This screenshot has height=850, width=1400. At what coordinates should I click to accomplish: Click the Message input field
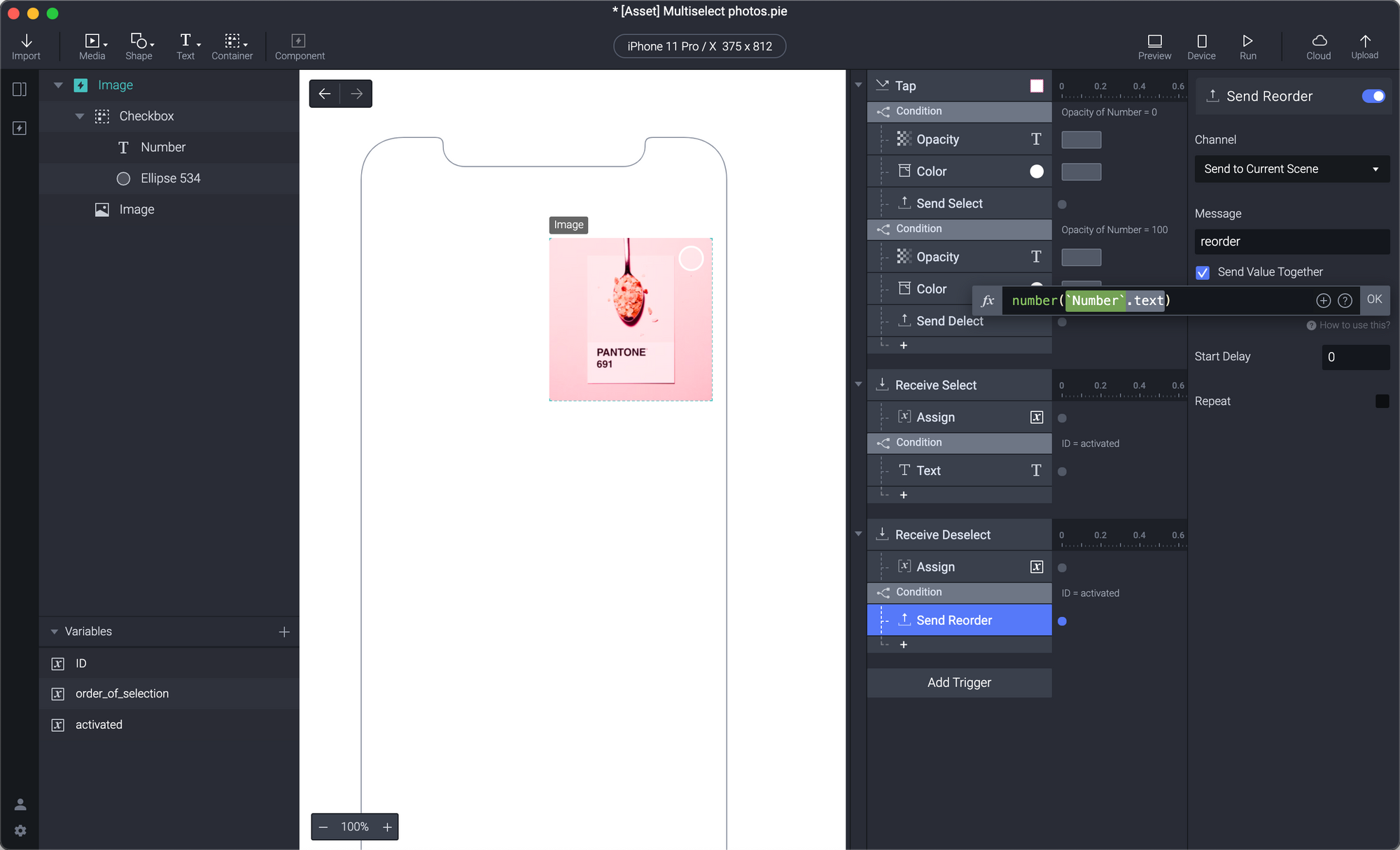point(1290,241)
